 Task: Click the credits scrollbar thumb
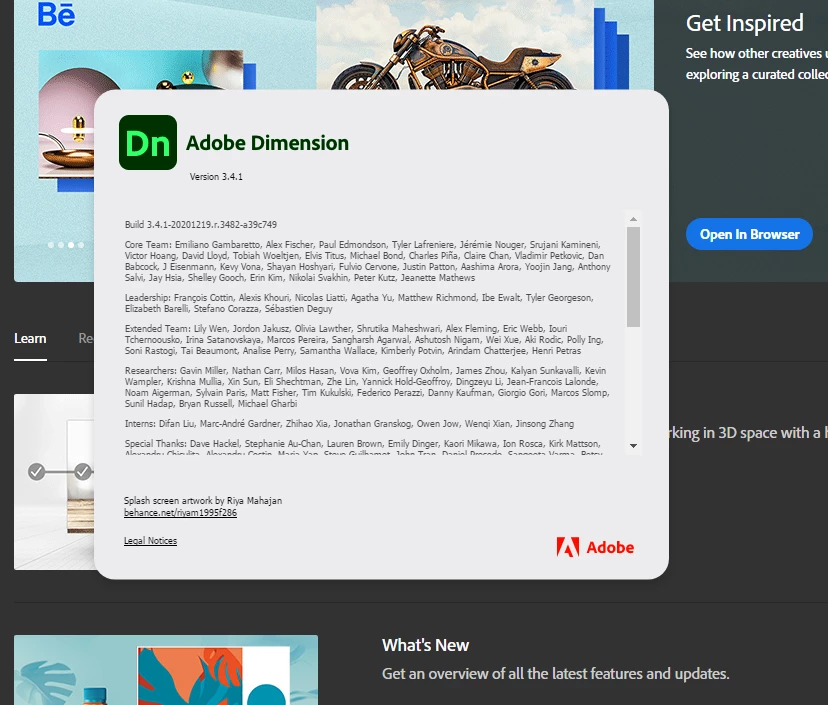[633, 277]
